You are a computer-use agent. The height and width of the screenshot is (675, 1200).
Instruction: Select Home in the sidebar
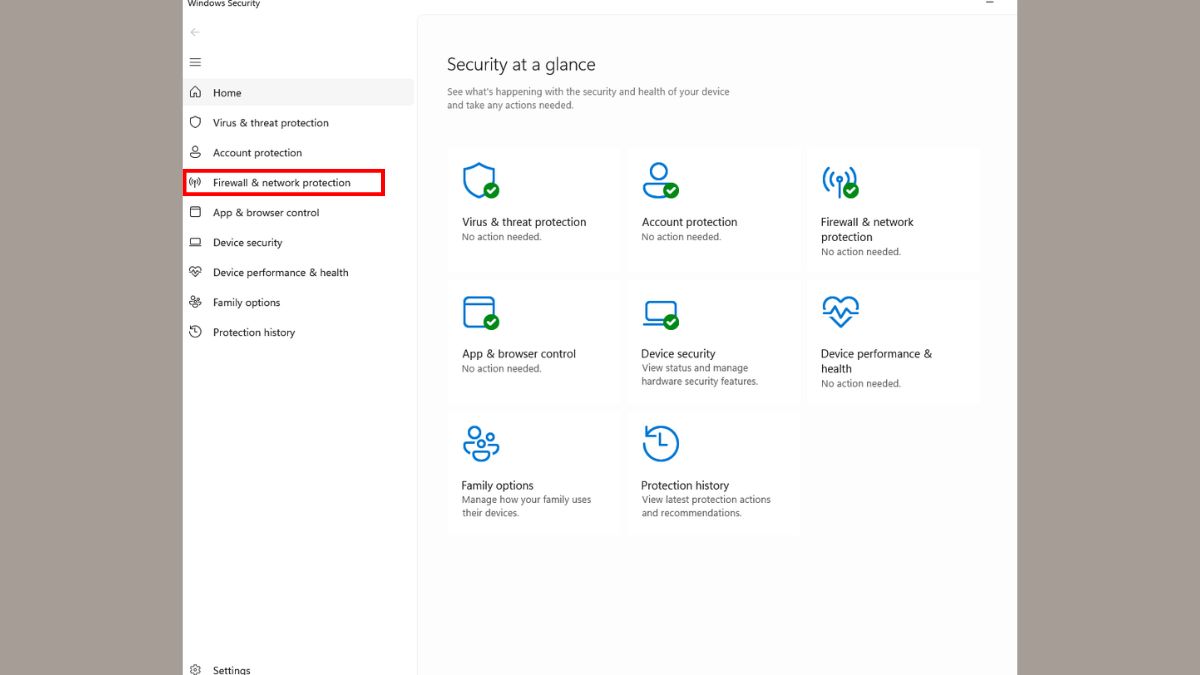coord(299,92)
